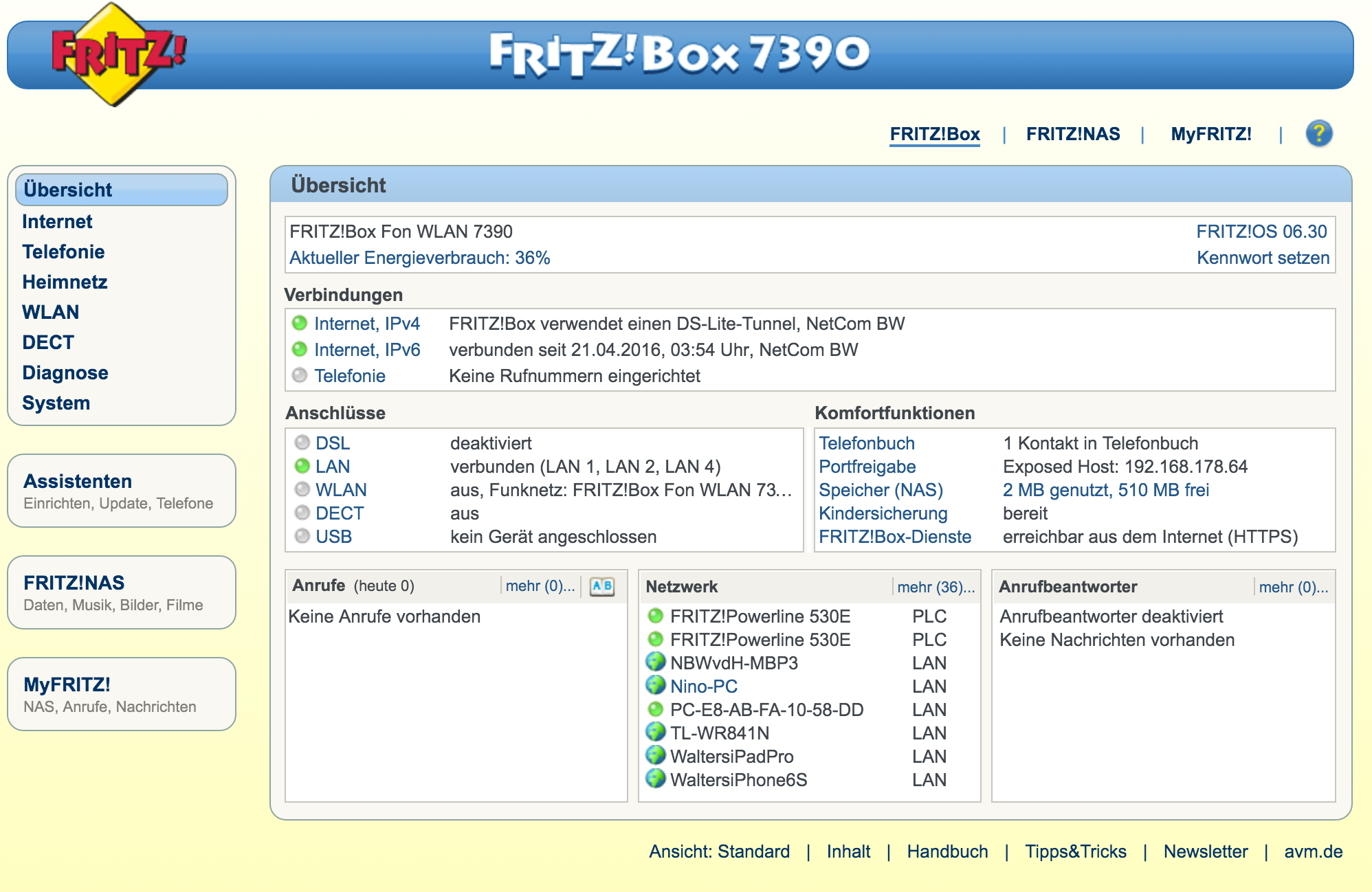Click the gray status LED beside DSL

(x=302, y=442)
